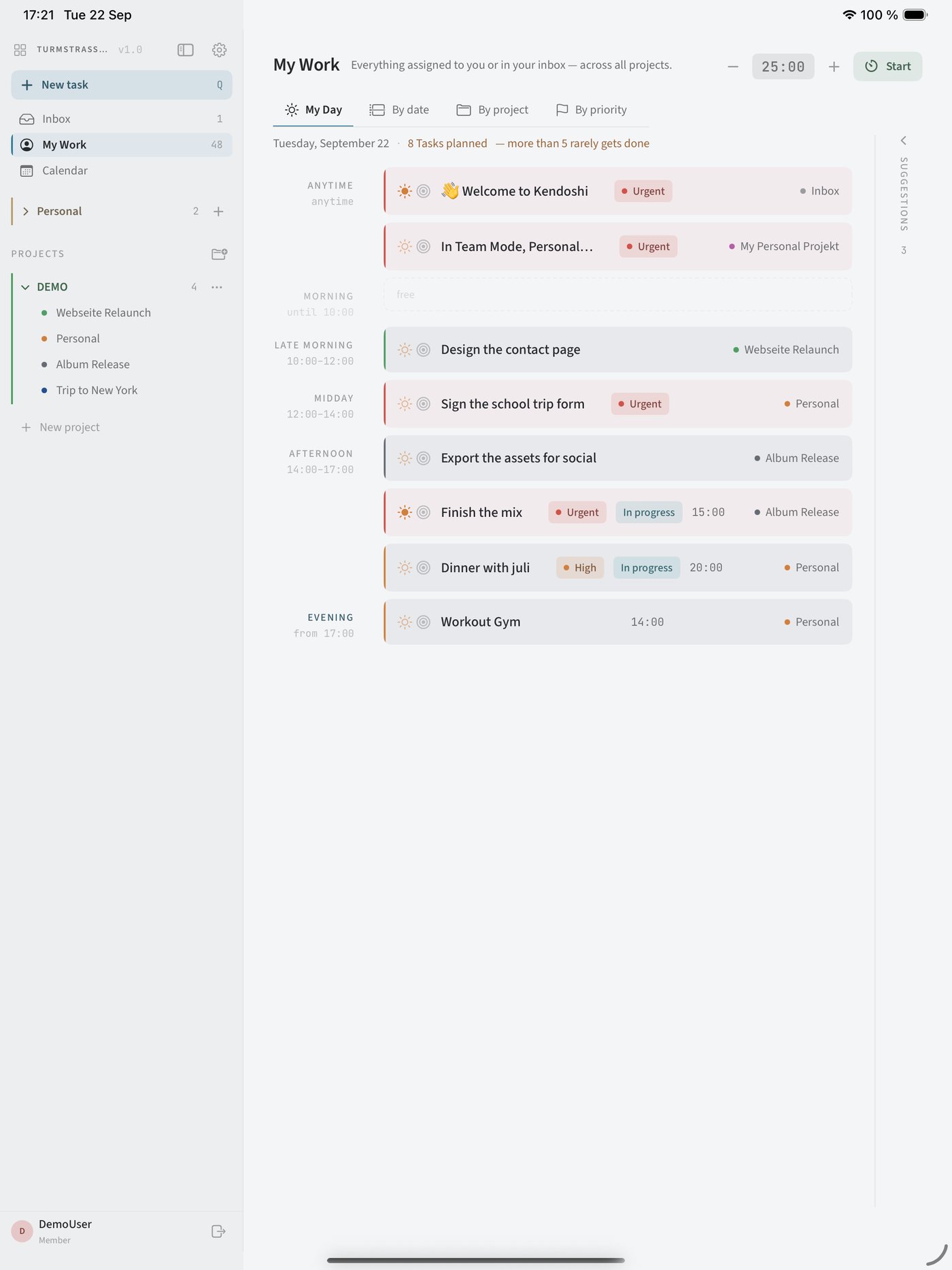
Task: Open Personal project under DEMO
Action: pos(78,339)
